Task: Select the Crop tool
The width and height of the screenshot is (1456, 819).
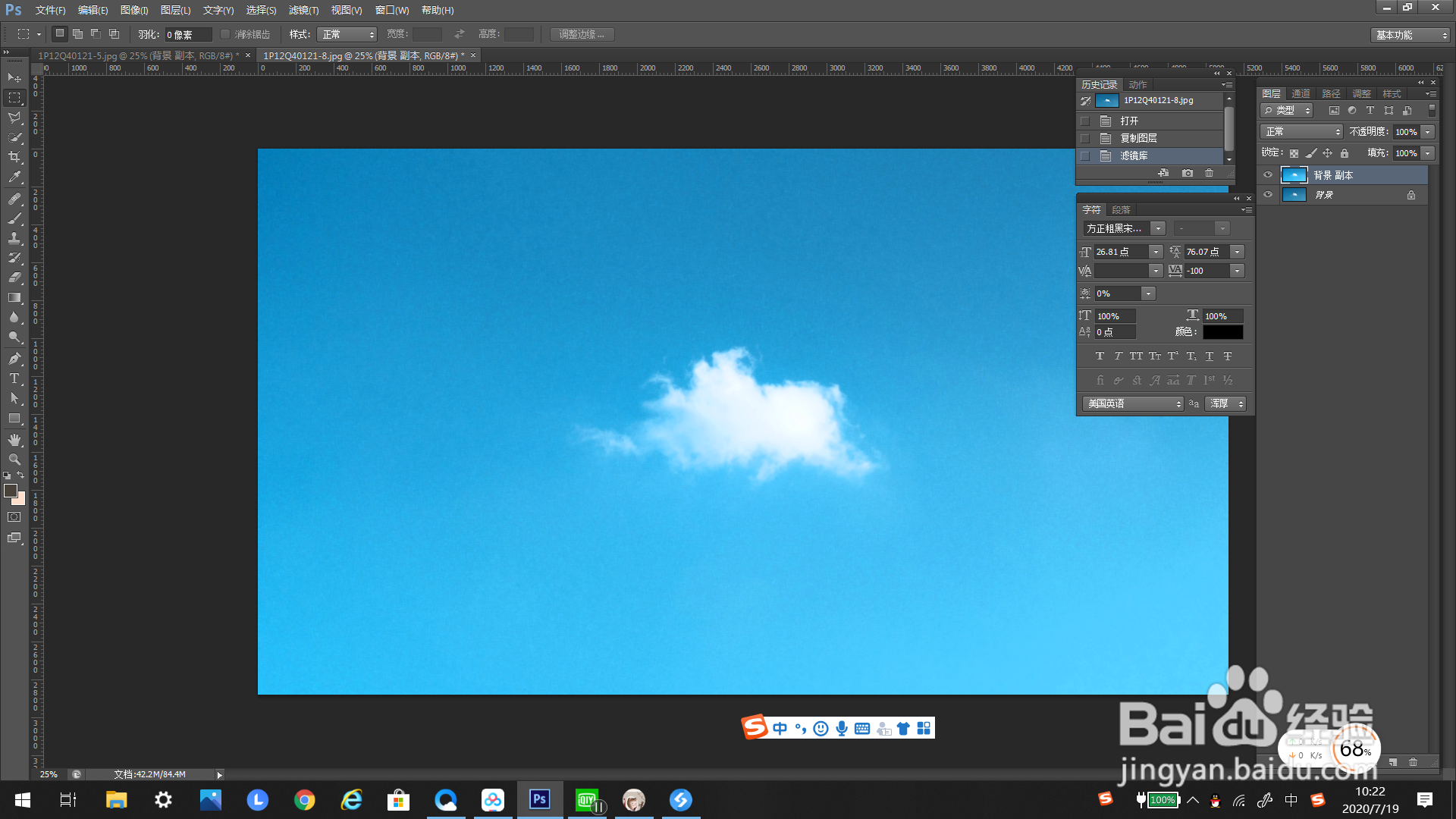Action: click(14, 157)
